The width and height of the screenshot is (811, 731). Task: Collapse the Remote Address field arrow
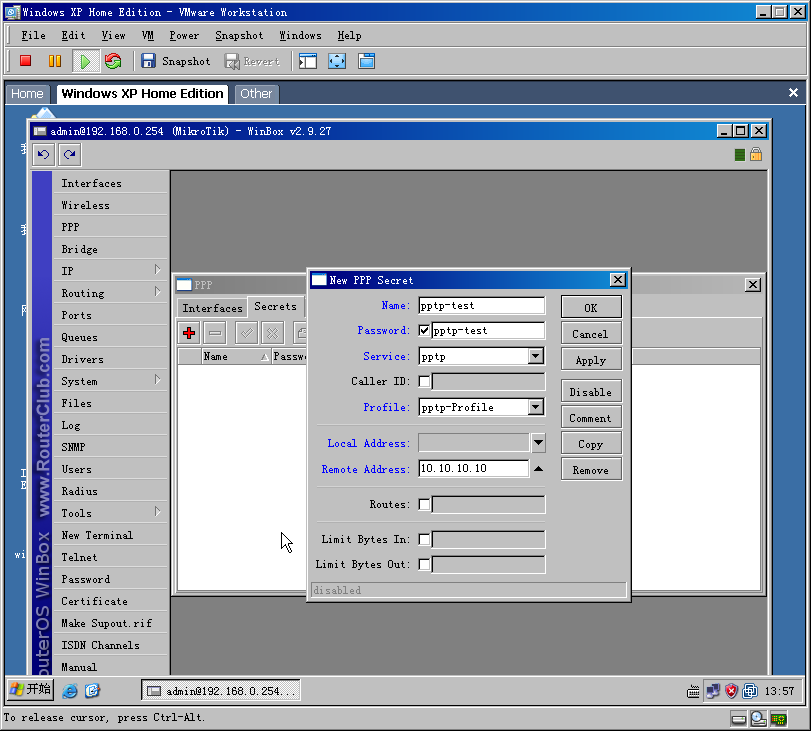tap(538, 469)
